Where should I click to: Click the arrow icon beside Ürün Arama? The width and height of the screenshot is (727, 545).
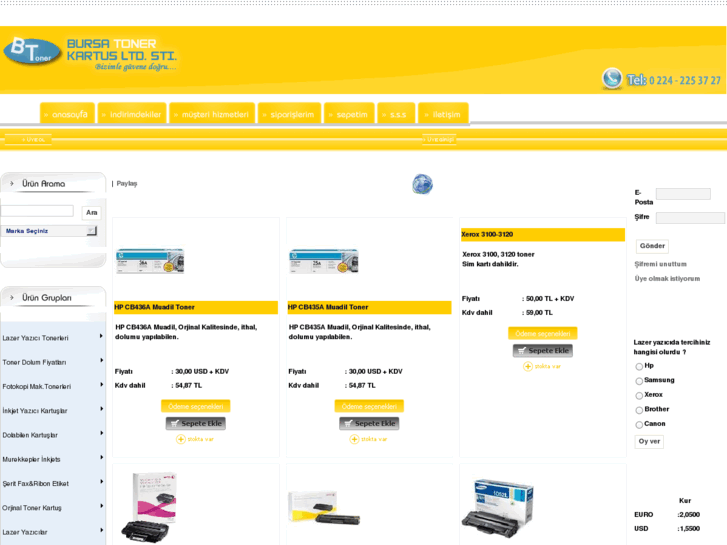pos(12,184)
